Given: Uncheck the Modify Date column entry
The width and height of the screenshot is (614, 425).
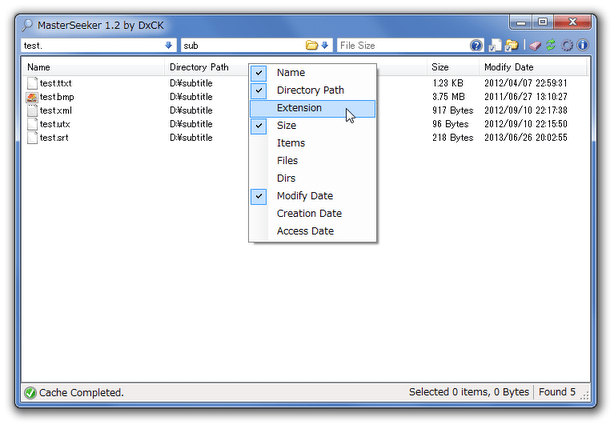Looking at the screenshot, I should coord(312,196).
